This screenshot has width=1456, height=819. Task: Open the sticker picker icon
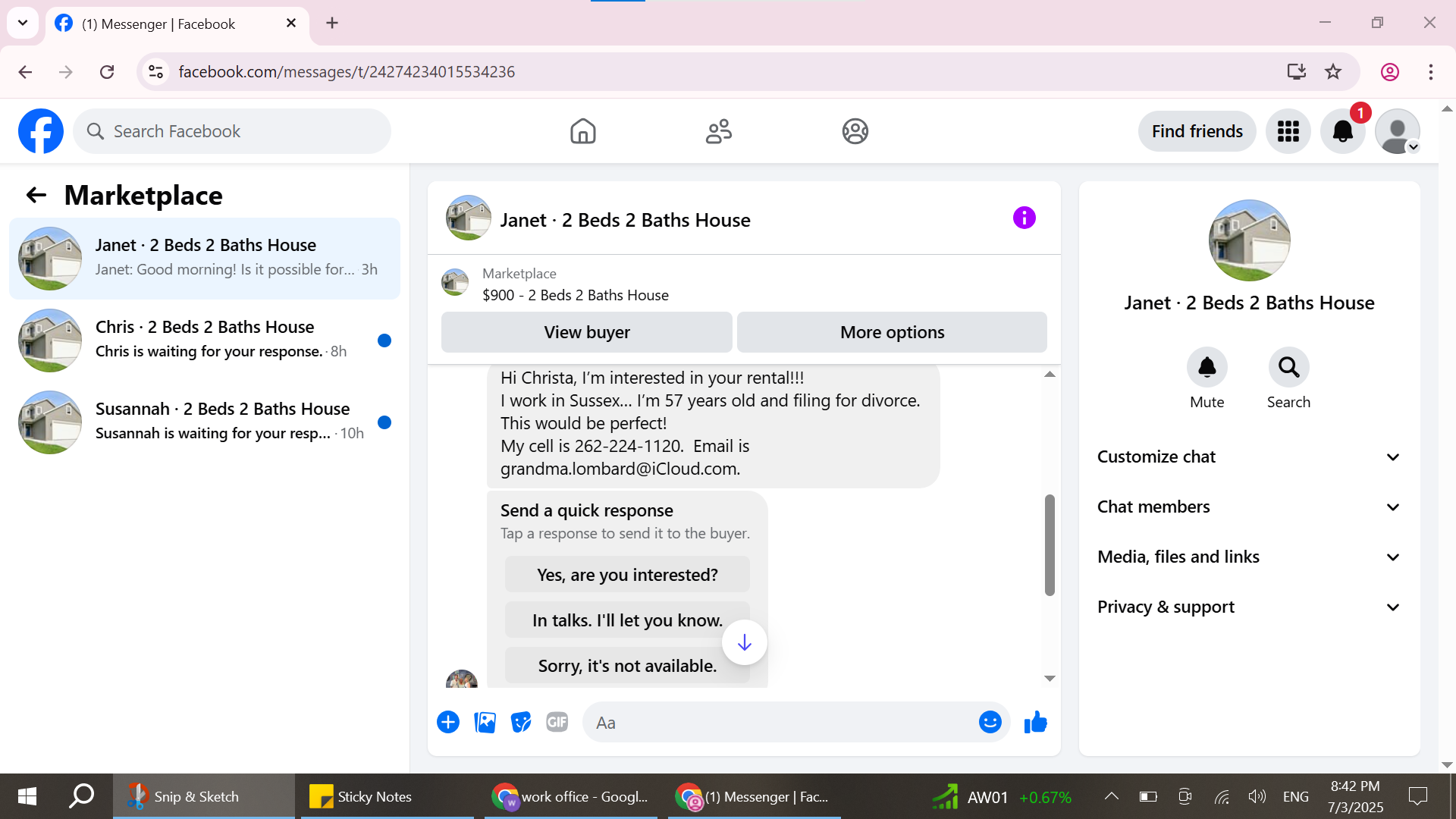[521, 723]
